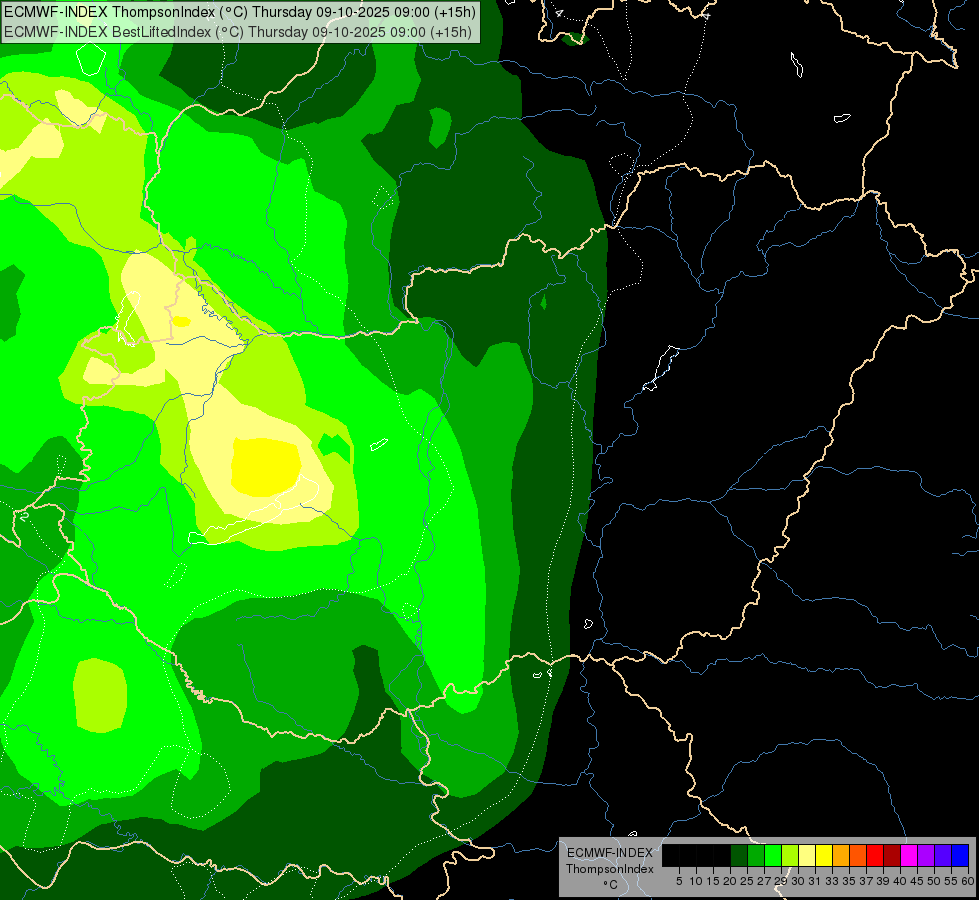Pick the yellow-green 29-30 legend swatch
Image resolution: width=979 pixels, height=900 pixels.
click(x=790, y=855)
